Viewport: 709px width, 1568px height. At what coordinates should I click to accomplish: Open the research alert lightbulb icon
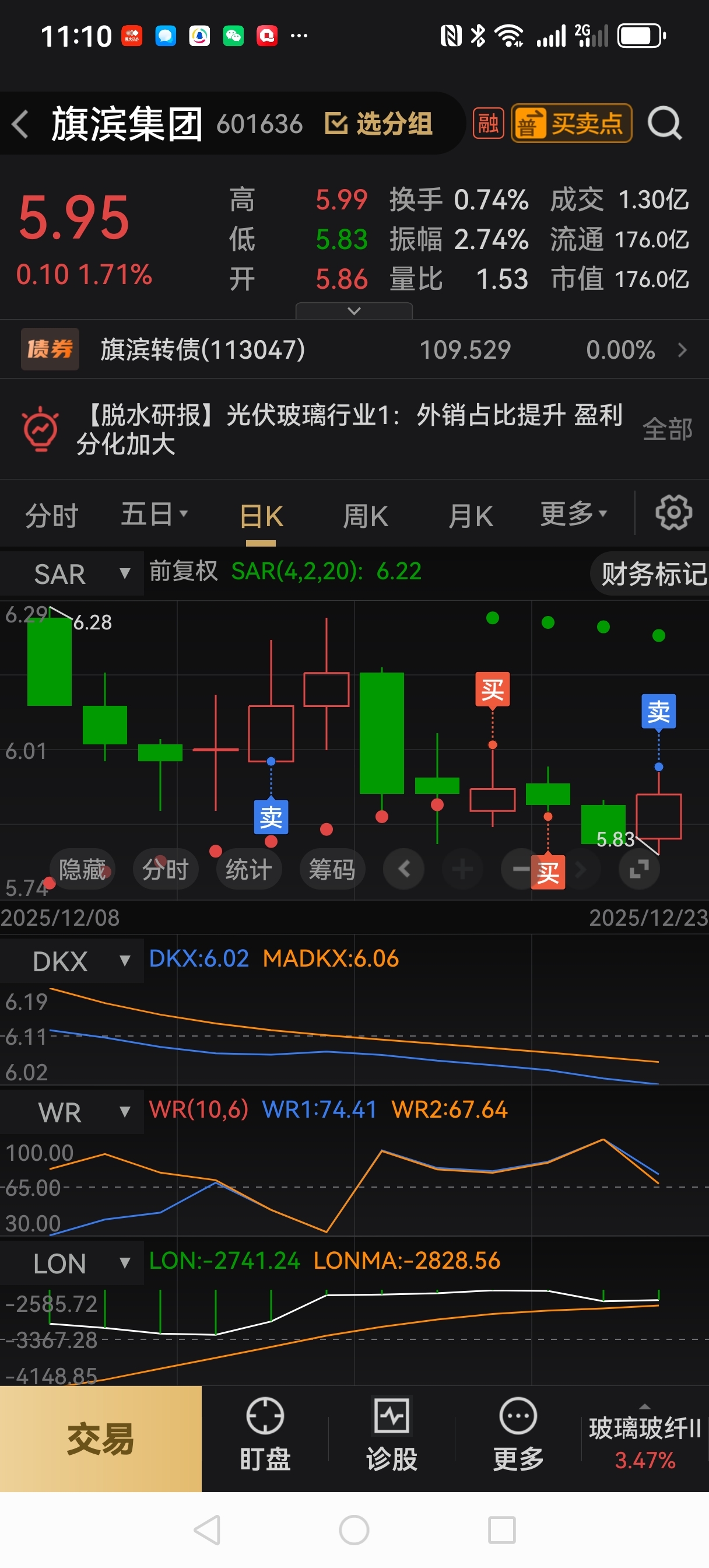[x=40, y=429]
